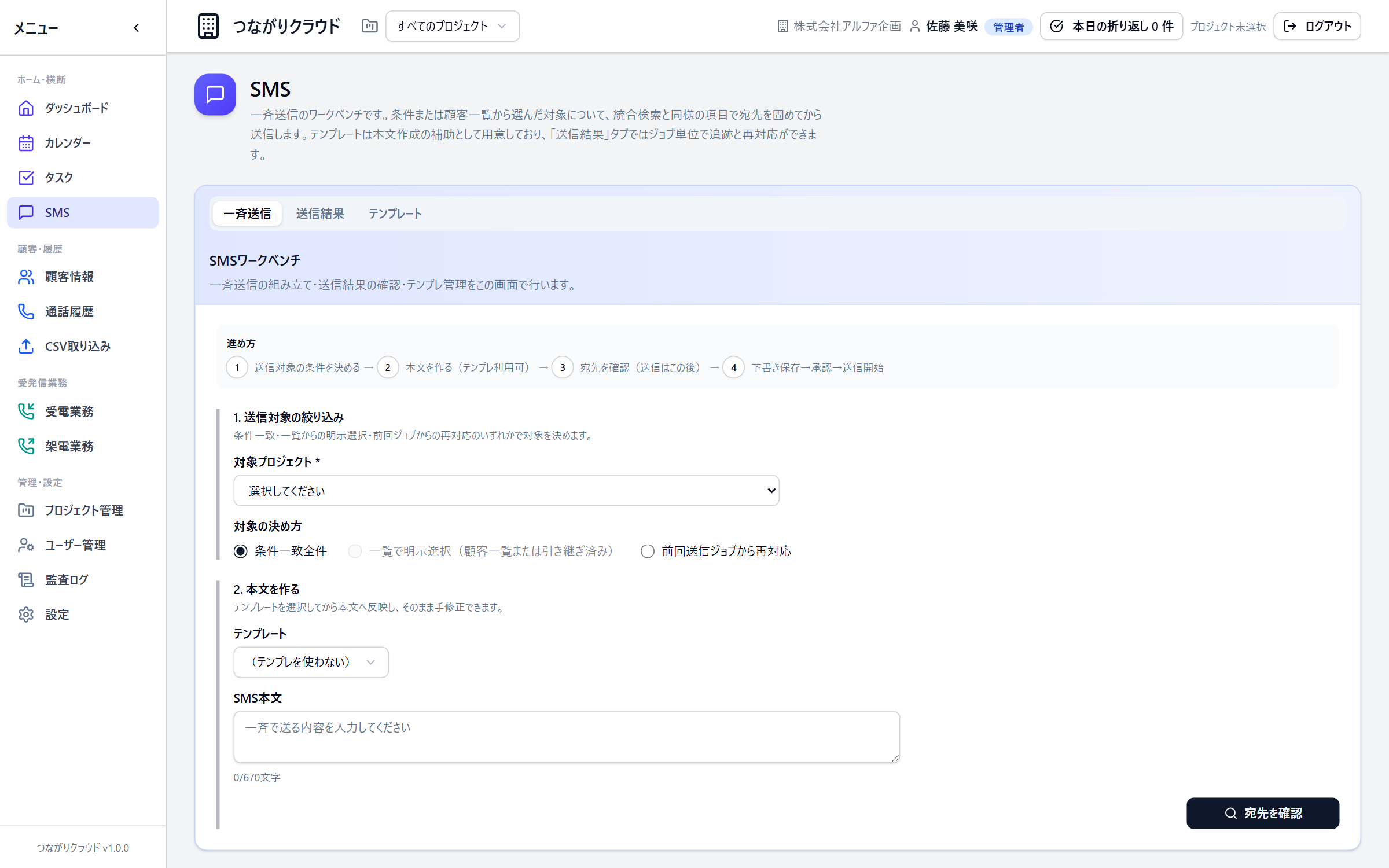Image resolution: width=1389 pixels, height=868 pixels.
Task: Click the ログアウト button
Action: [1317, 26]
